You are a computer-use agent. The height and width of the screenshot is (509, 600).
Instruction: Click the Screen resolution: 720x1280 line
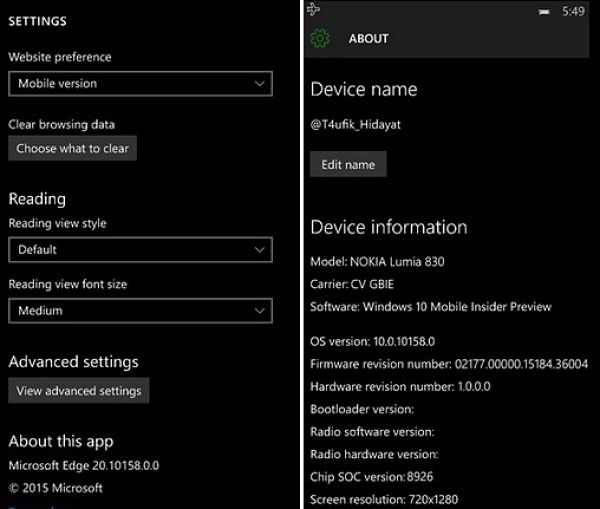click(384, 499)
